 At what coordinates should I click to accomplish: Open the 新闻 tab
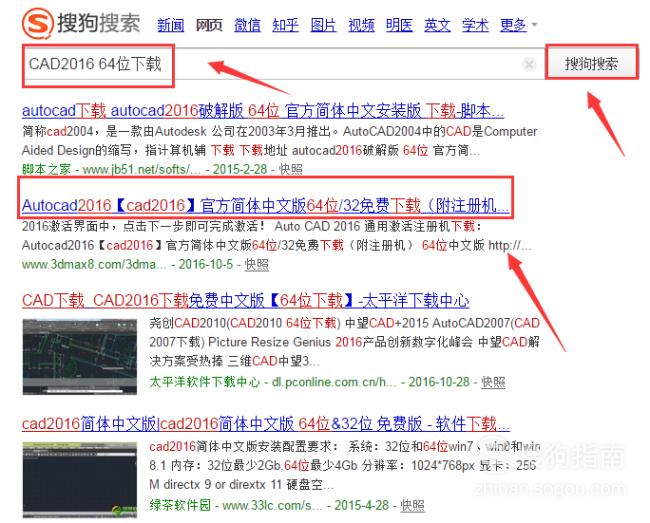(x=170, y=25)
